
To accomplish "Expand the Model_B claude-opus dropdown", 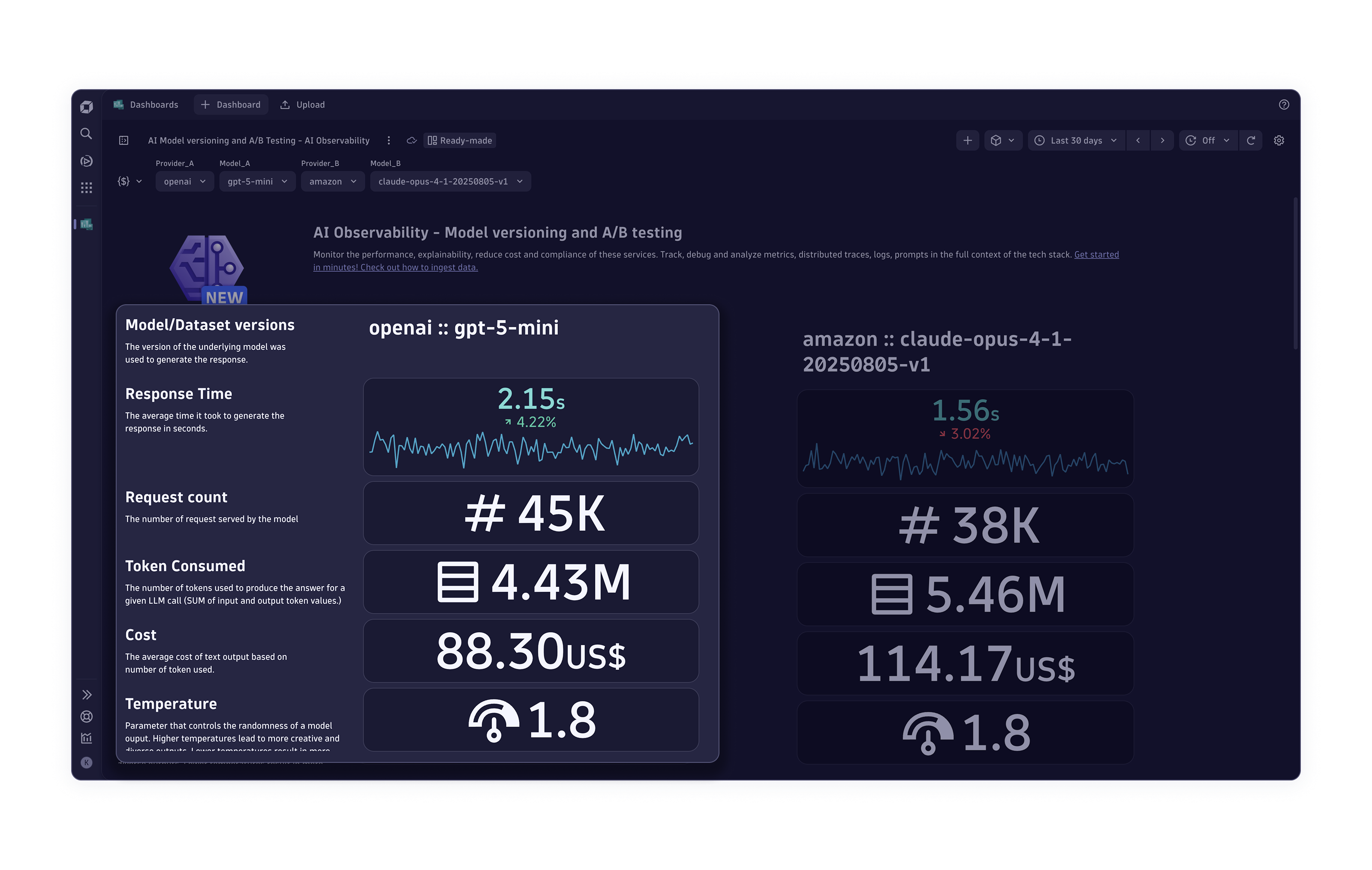I will [x=450, y=182].
